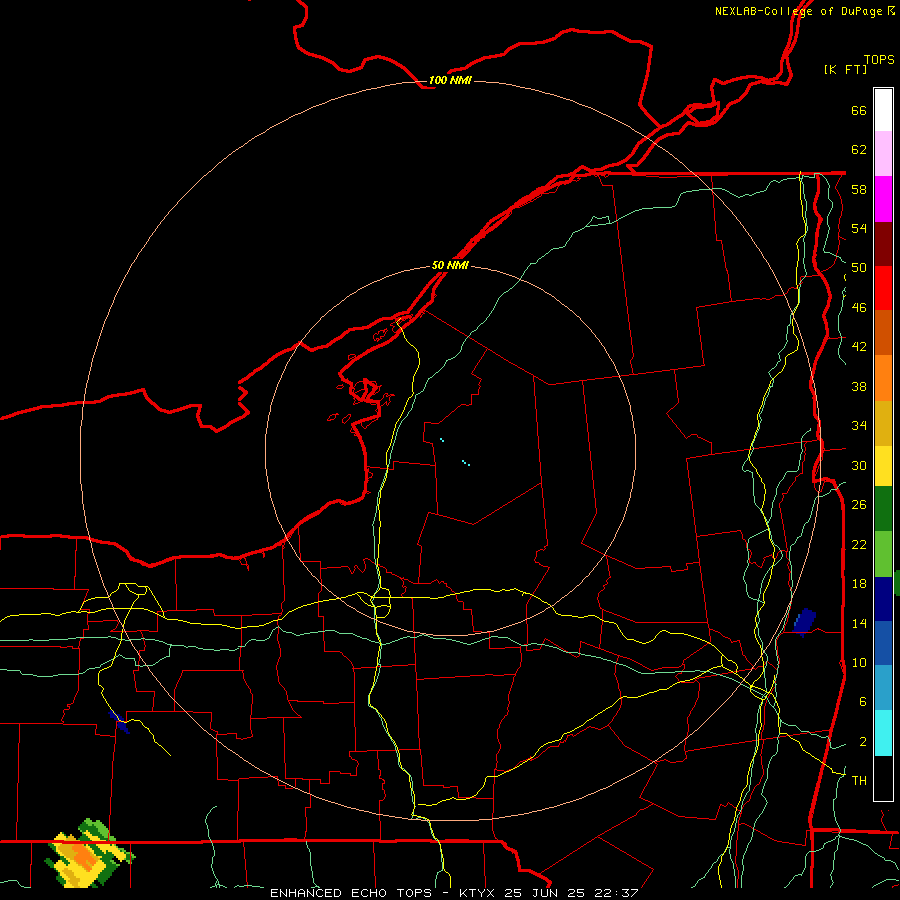Click the '26' legend value

point(859,505)
